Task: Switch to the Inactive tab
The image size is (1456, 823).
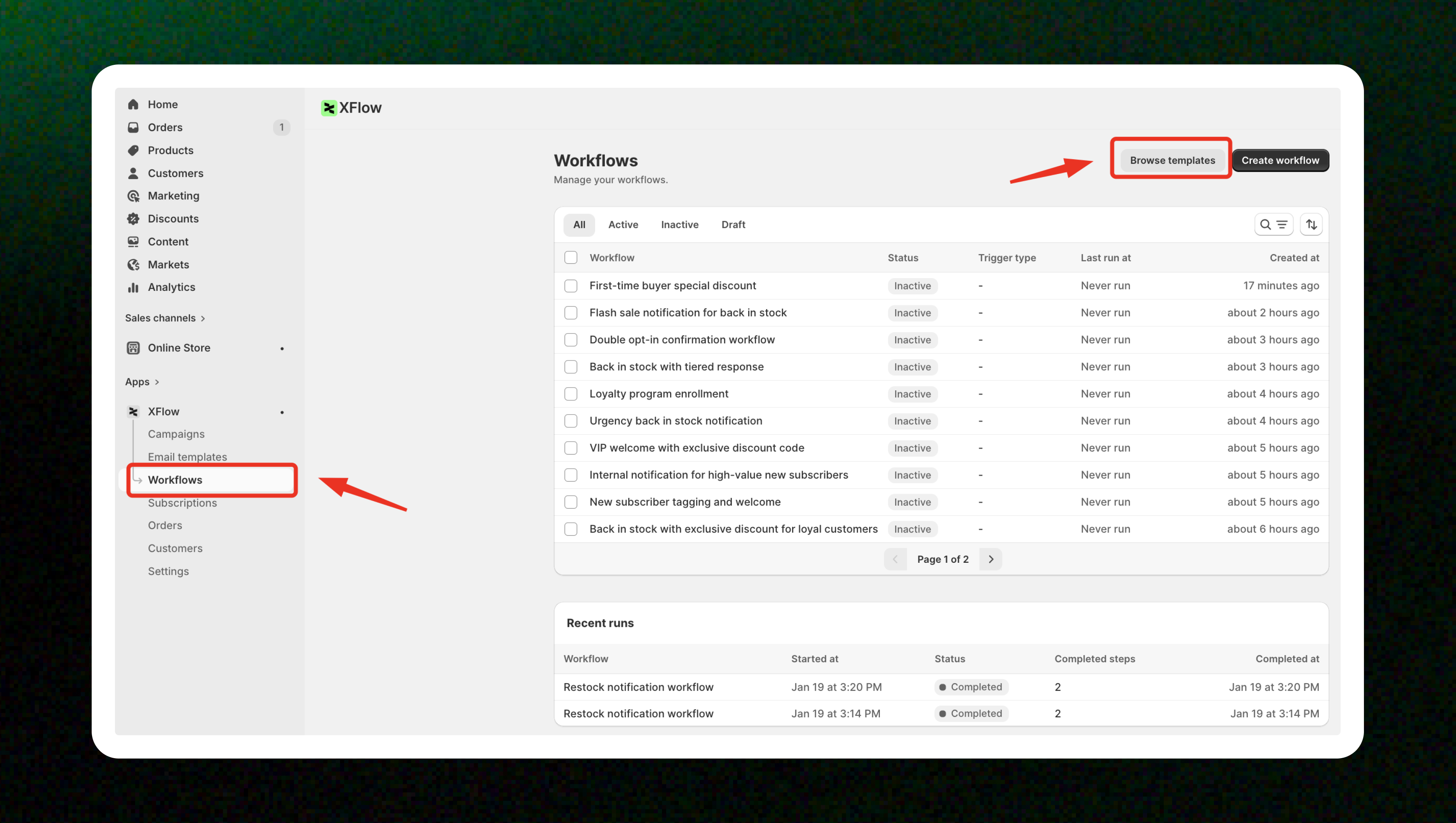Action: click(x=679, y=224)
